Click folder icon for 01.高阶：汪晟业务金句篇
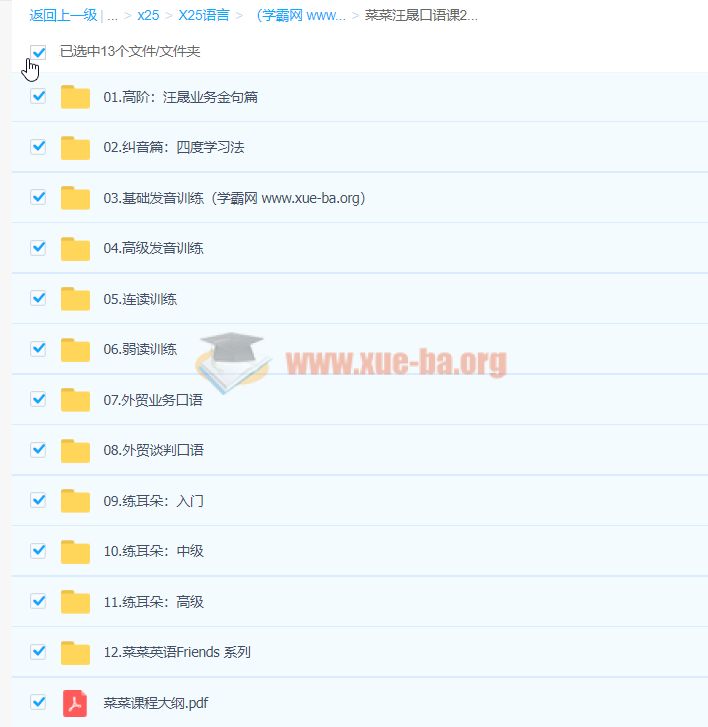 pos(75,97)
